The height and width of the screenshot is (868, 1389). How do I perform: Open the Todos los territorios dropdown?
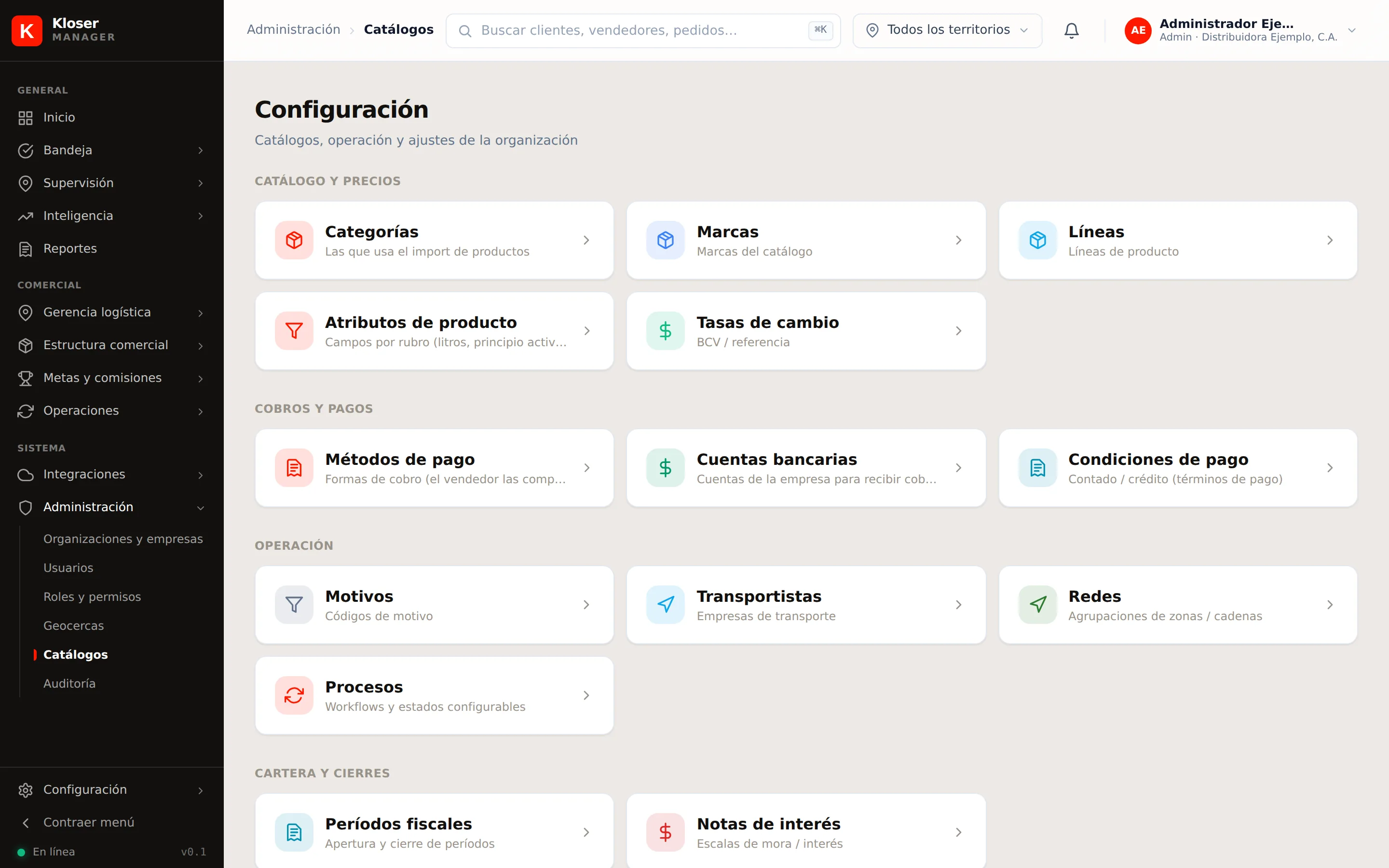point(947,30)
